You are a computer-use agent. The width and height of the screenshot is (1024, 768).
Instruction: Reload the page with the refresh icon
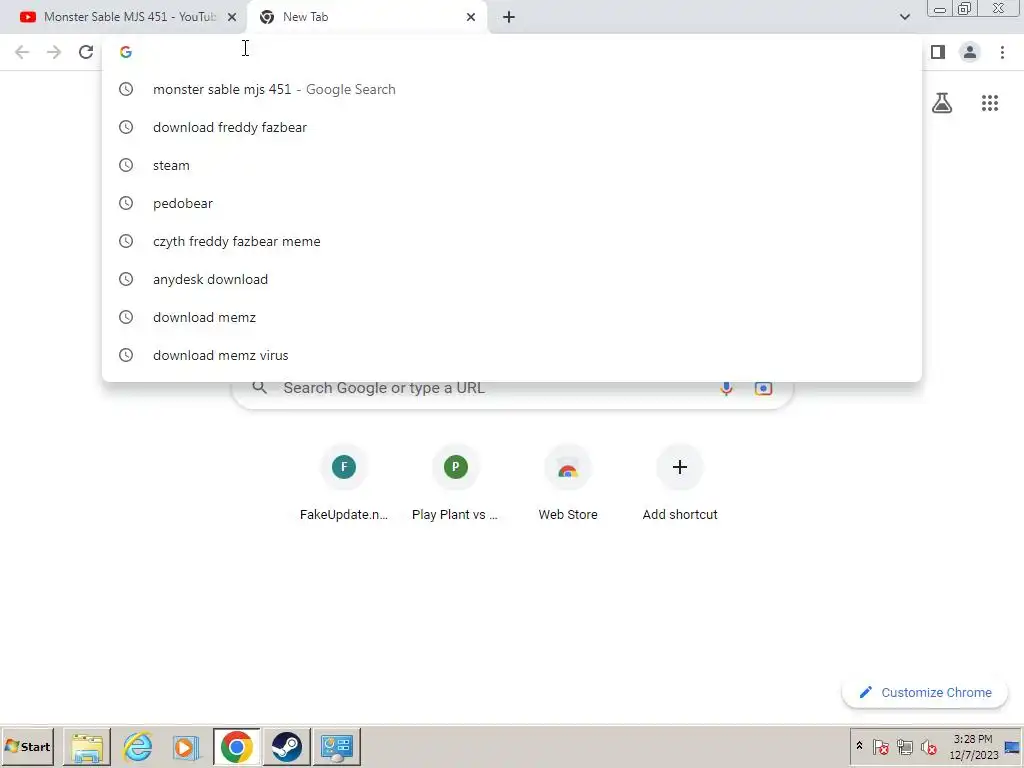(x=86, y=52)
